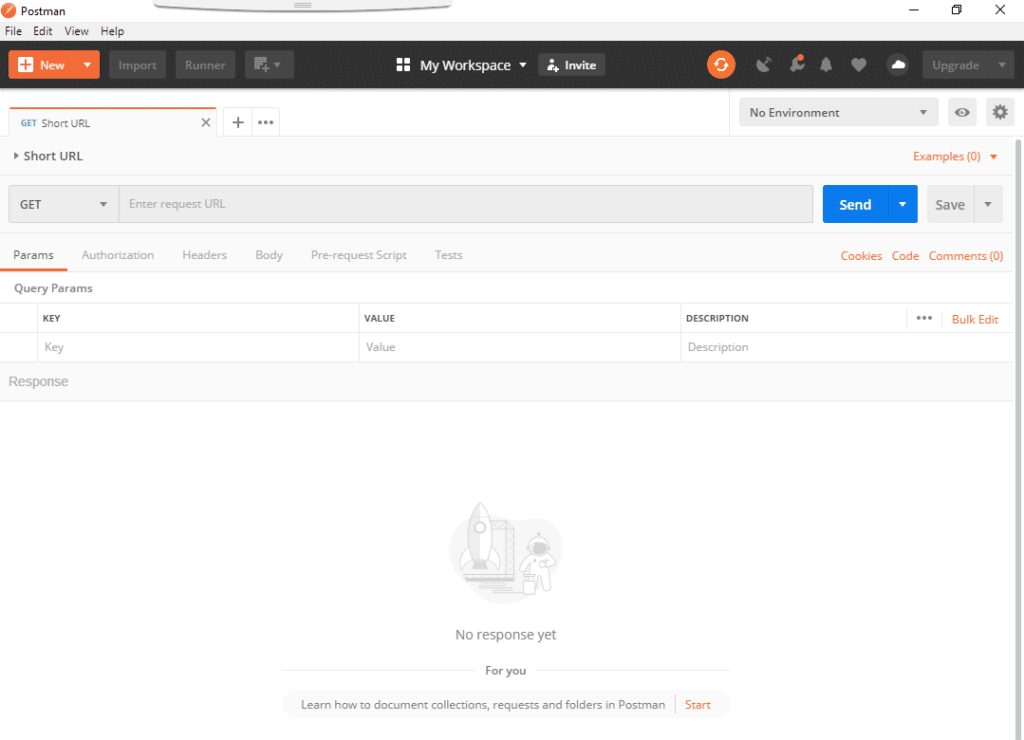Click the orange sync icon in header
Screen dimensions: 1024x740
click(x=721, y=64)
